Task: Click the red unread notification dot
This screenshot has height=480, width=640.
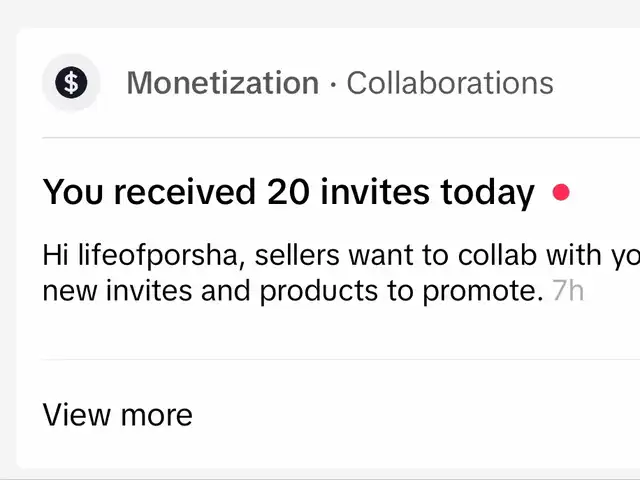Action: (x=561, y=192)
